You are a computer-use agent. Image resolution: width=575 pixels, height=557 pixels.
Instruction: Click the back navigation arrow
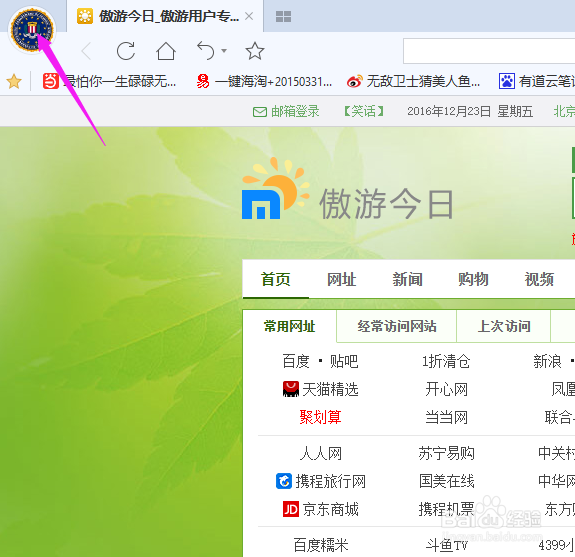87,51
